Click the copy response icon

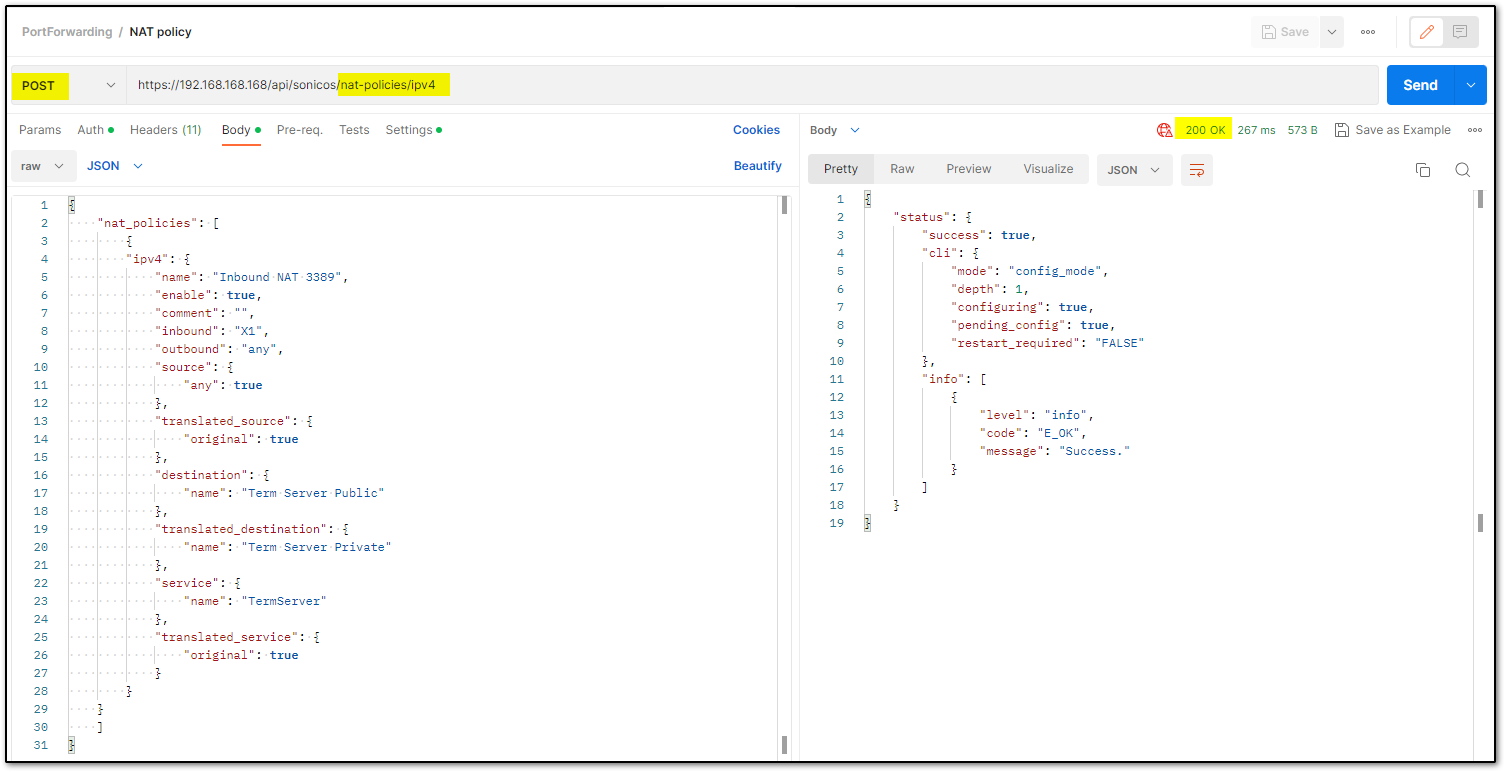coord(1423,170)
